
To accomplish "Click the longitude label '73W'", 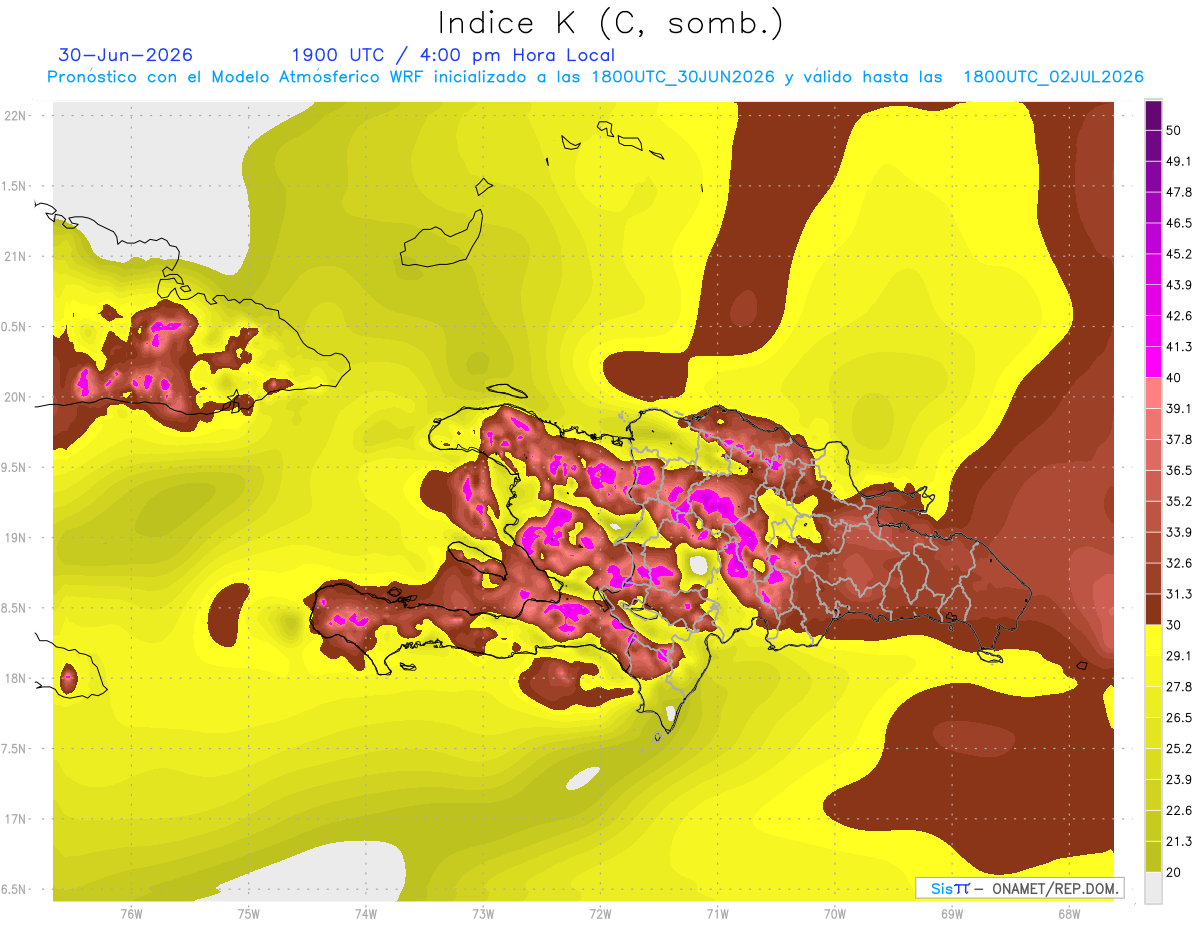I will point(483,913).
